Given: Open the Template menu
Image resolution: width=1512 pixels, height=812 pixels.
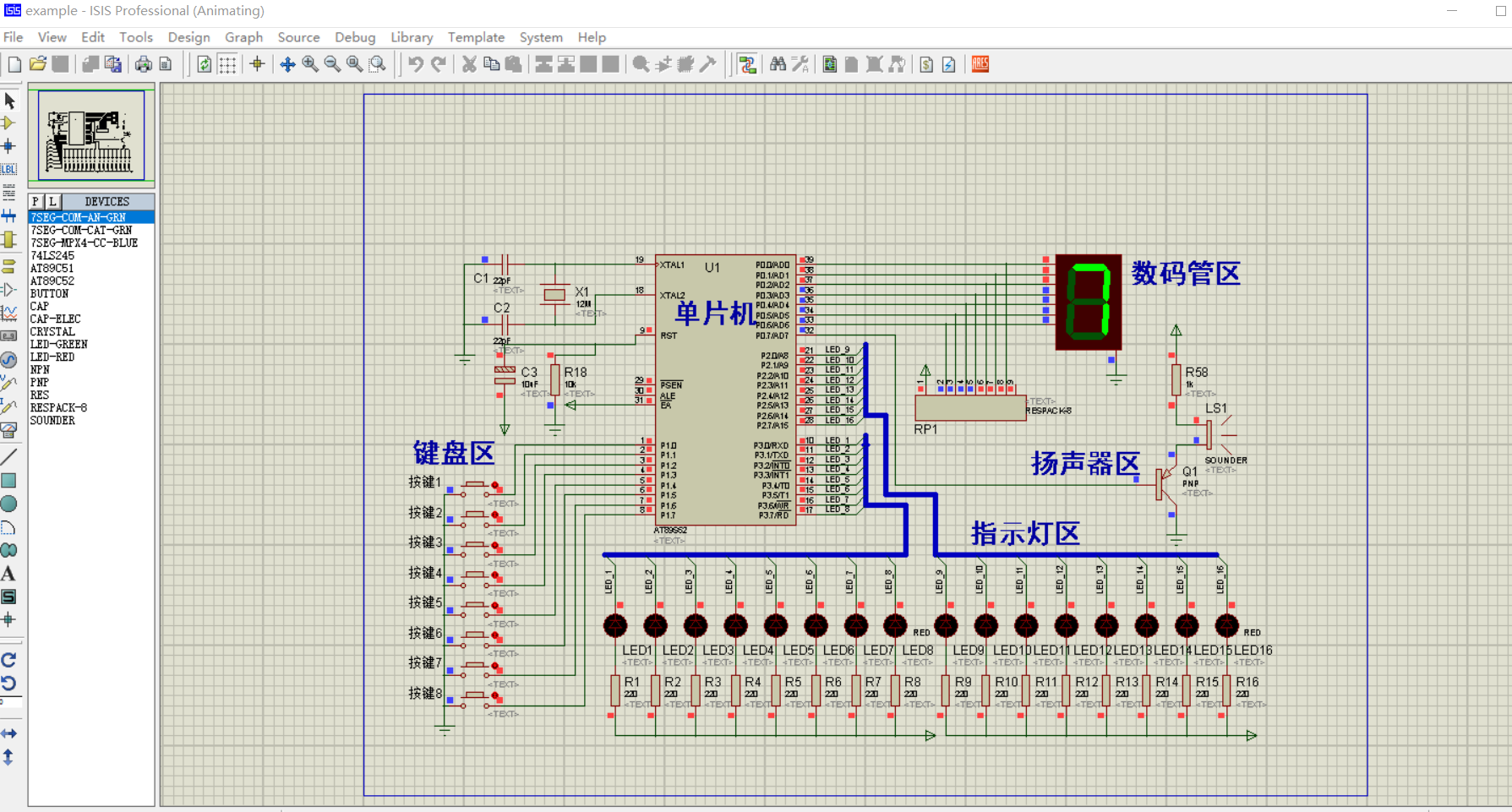Looking at the screenshot, I should pyautogui.click(x=476, y=37).
